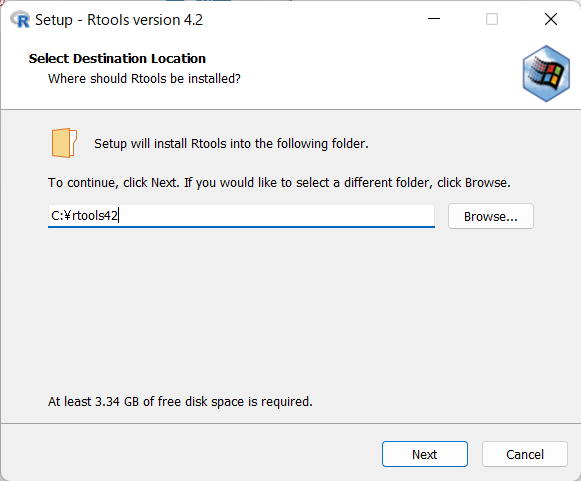581x481 pixels.
Task: Continue with the Next button
Action: point(425,454)
